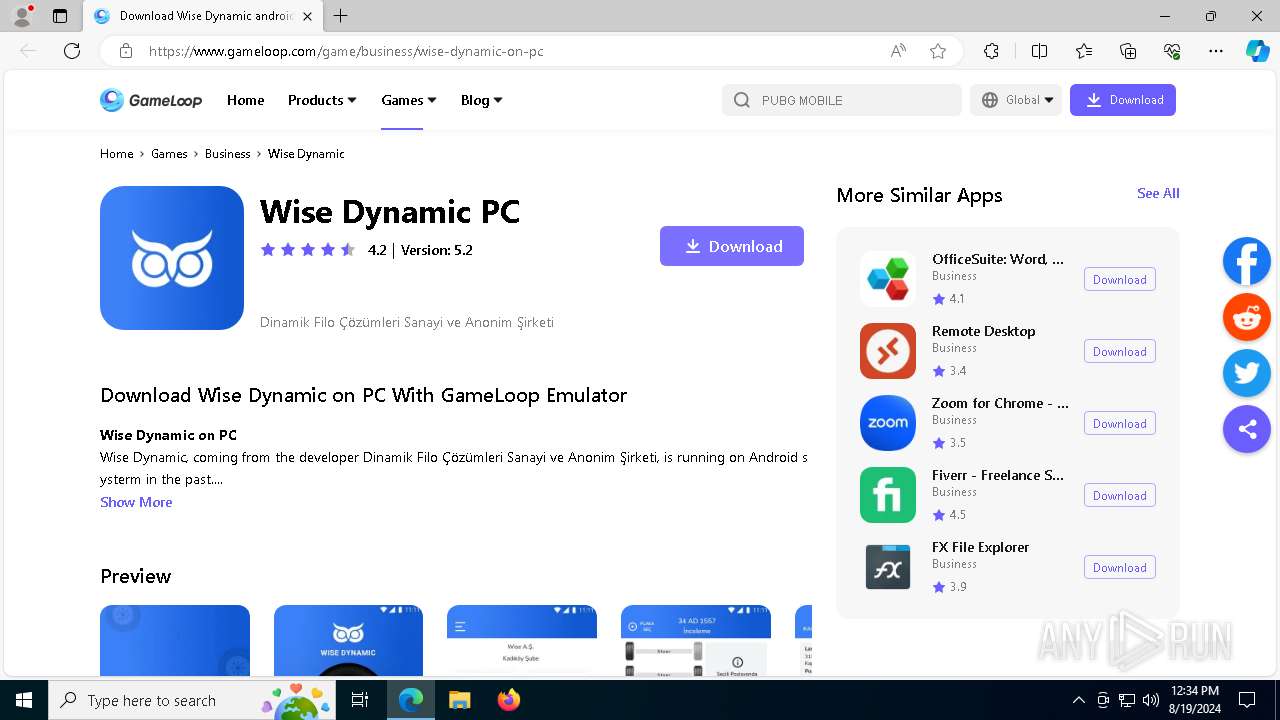Open the 34 AD 3567 preview screenshot
This screenshot has width=1280, height=720.
(696, 641)
